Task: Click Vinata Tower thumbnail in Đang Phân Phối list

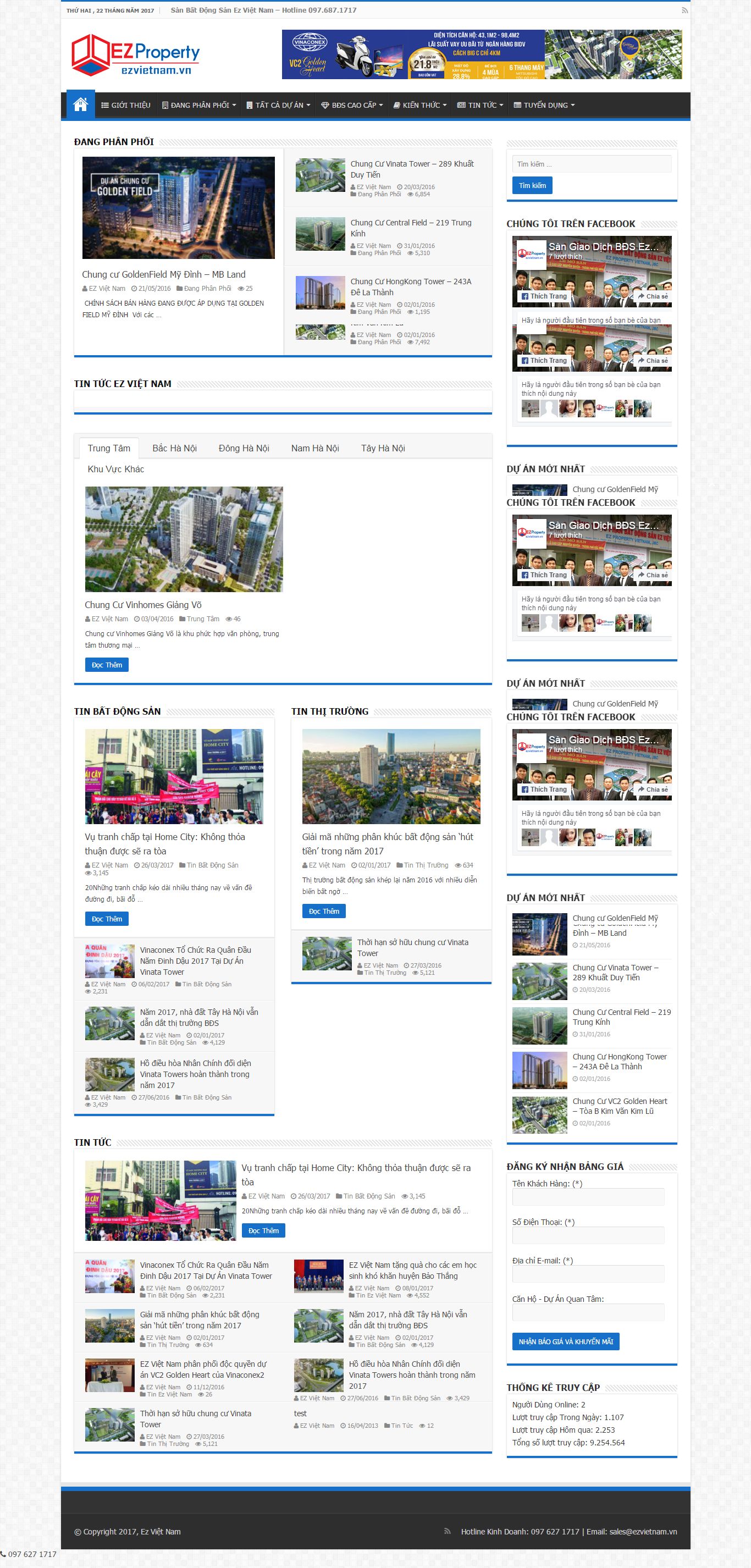Action: (x=320, y=175)
